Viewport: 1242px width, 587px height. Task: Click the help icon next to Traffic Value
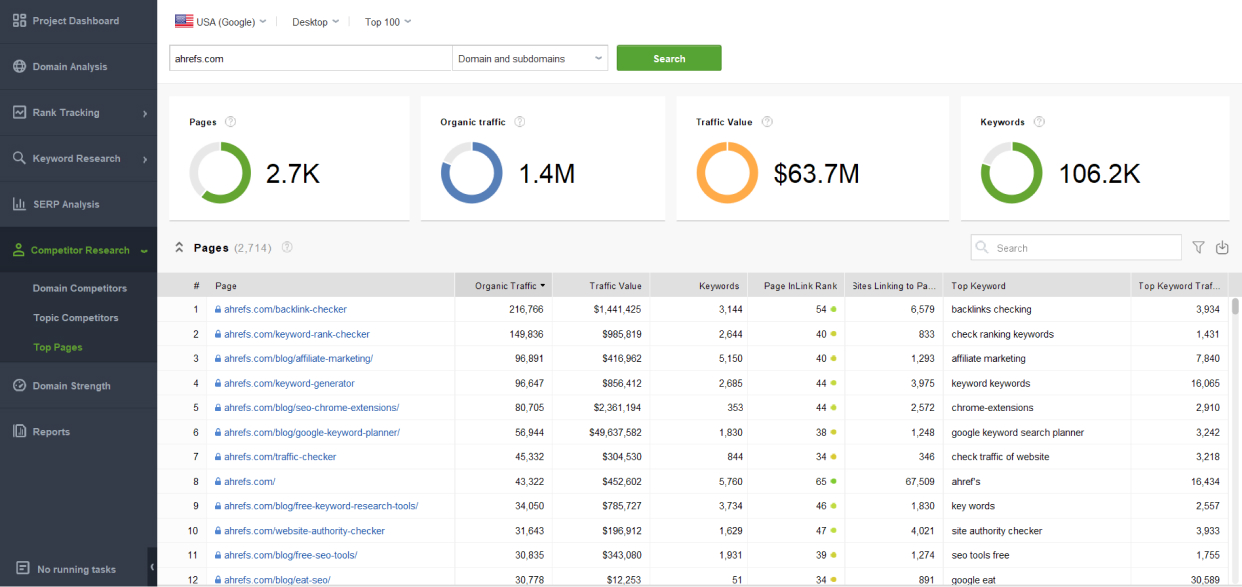[x=767, y=122]
